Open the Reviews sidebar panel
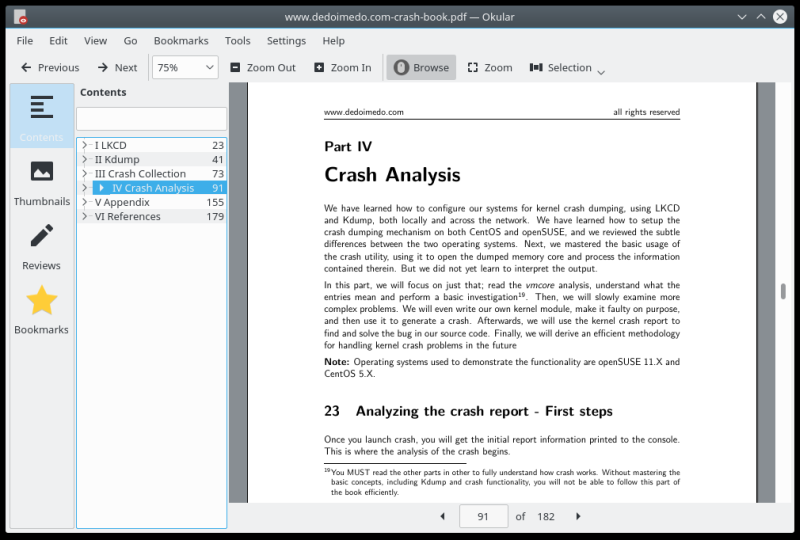The image size is (800, 540). pyautogui.click(x=41, y=246)
